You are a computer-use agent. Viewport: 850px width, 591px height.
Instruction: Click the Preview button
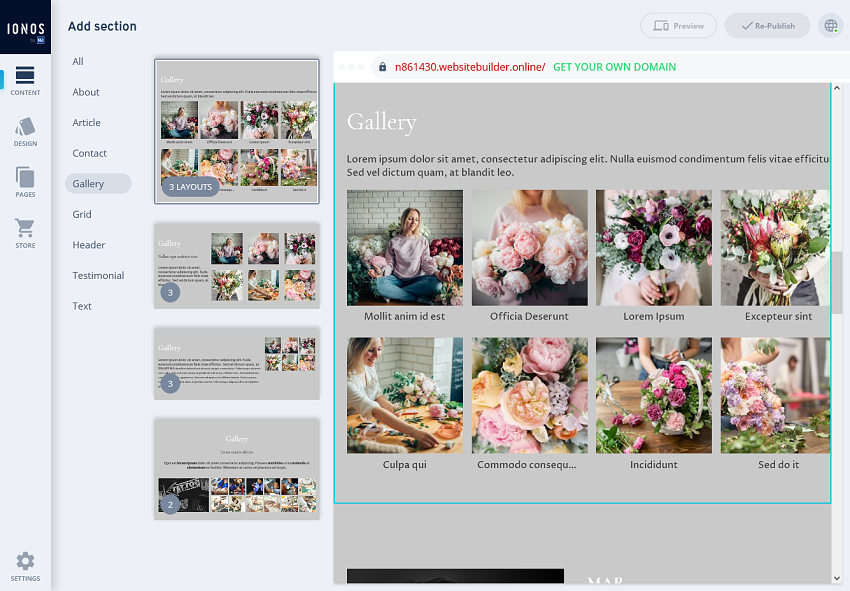(x=678, y=26)
